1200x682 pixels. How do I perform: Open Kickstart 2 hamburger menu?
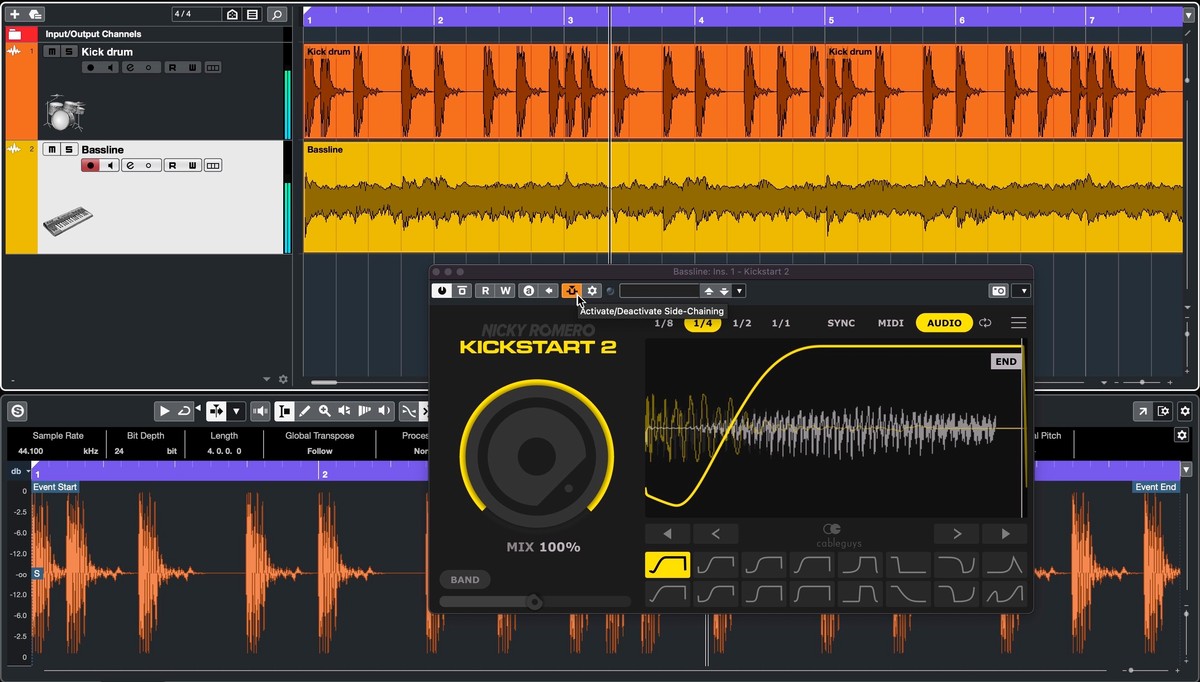coord(1018,323)
